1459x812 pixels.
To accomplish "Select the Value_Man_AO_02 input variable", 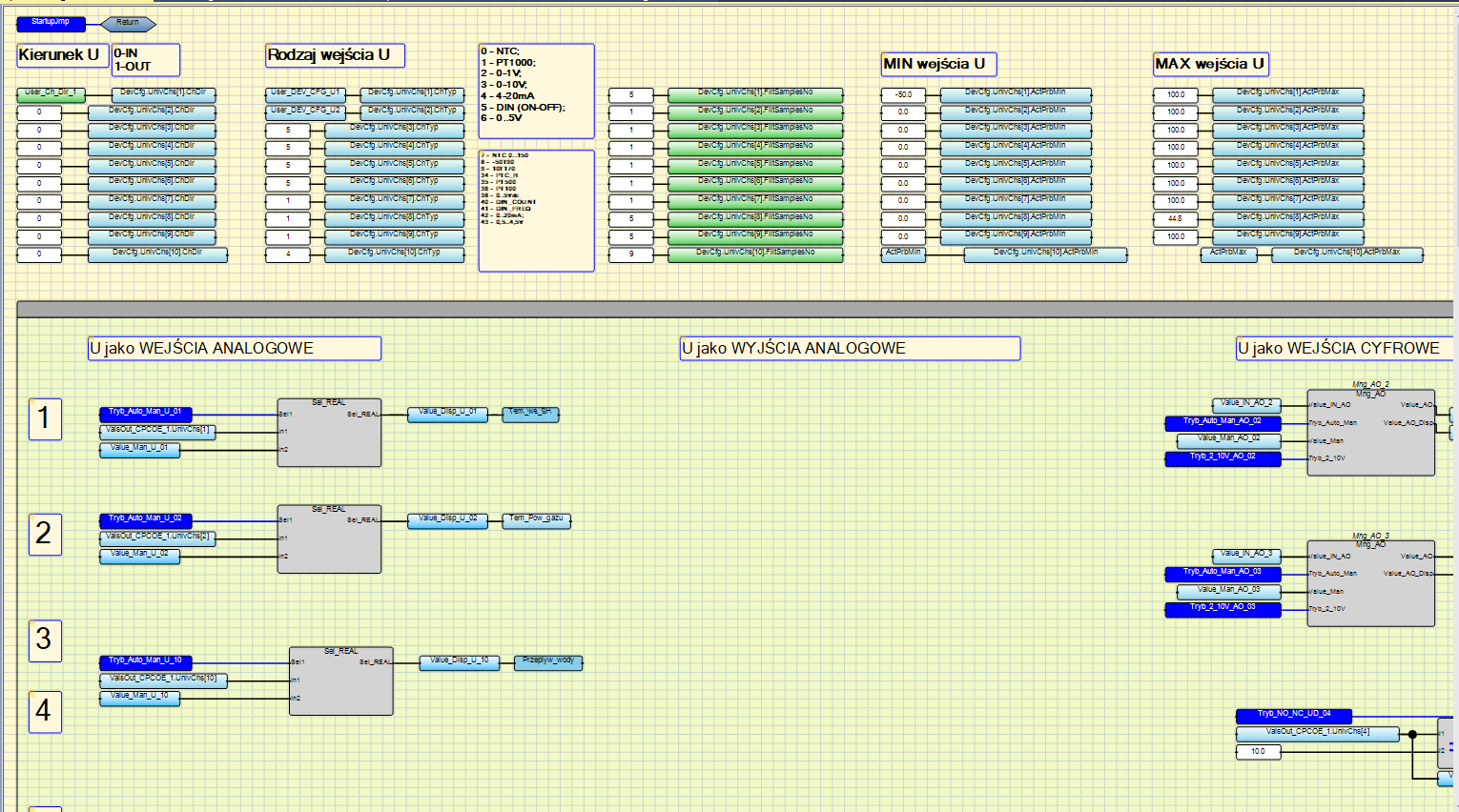I will [1228, 441].
